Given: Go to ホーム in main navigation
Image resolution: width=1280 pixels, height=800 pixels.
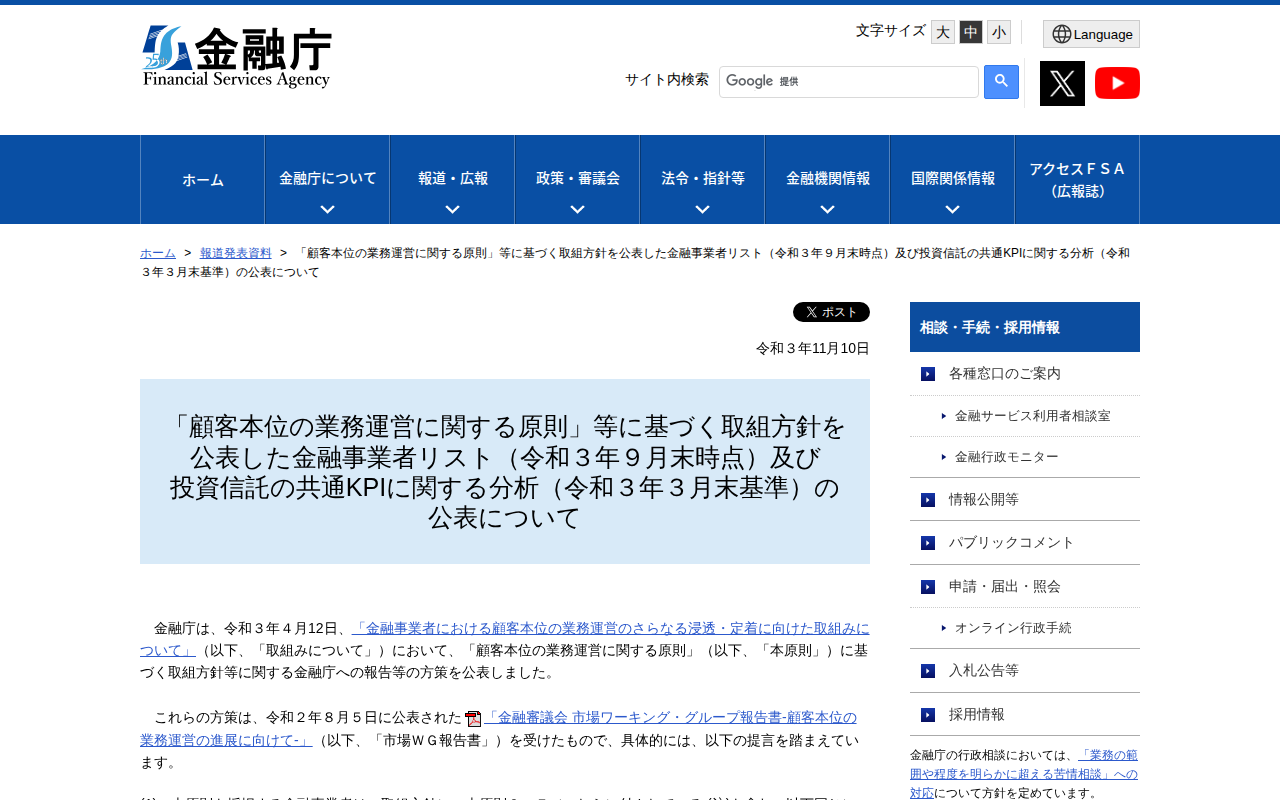Looking at the screenshot, I should 203,180.
